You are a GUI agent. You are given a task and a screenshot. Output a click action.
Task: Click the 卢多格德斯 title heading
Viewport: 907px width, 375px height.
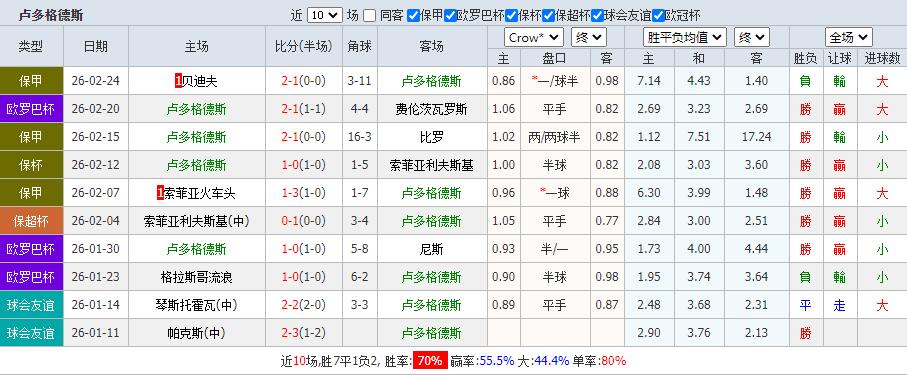pos(51,16)
